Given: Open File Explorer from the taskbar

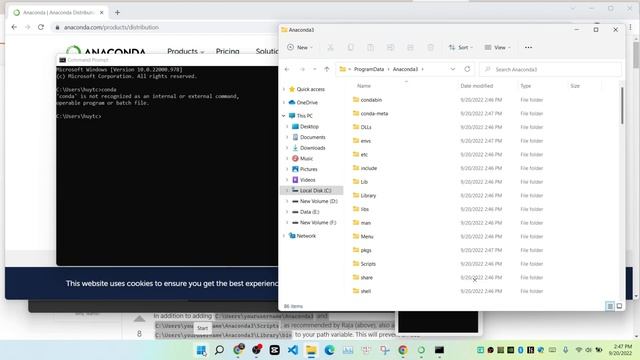Looking at the screenshot, I should 311,350.
